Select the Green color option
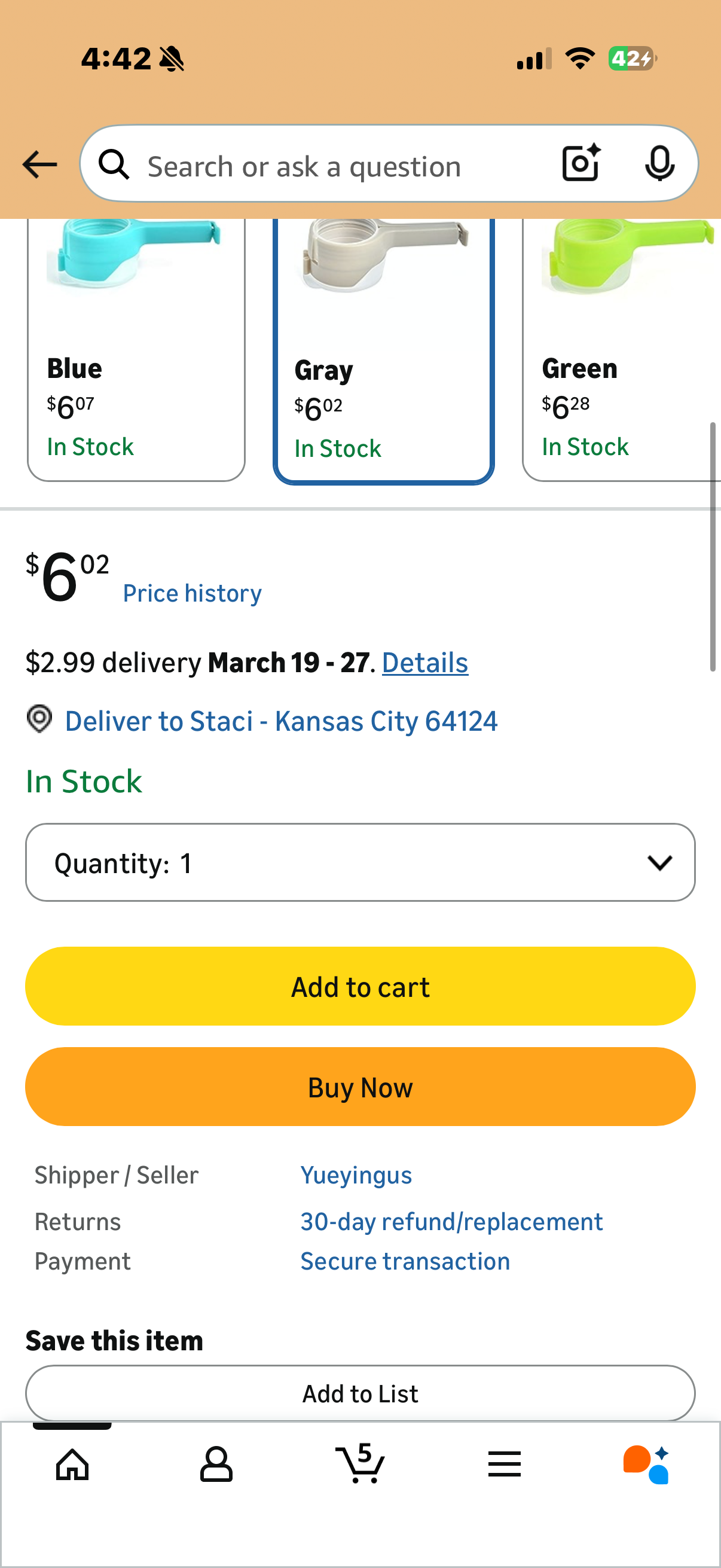The width and height of the screenshot is (721, 1568). [622, 349]
